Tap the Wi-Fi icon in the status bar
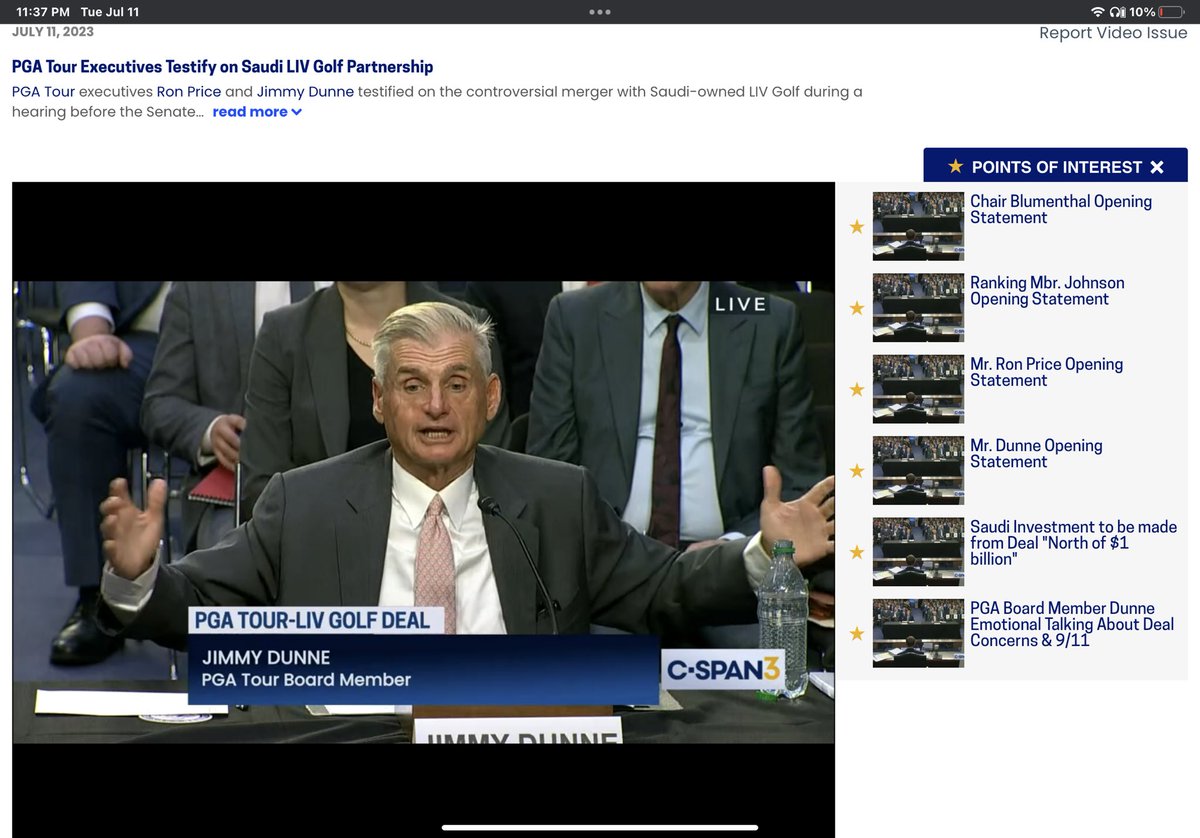The width and height of the screenshot is (1200, 838). pos(1098,12)
